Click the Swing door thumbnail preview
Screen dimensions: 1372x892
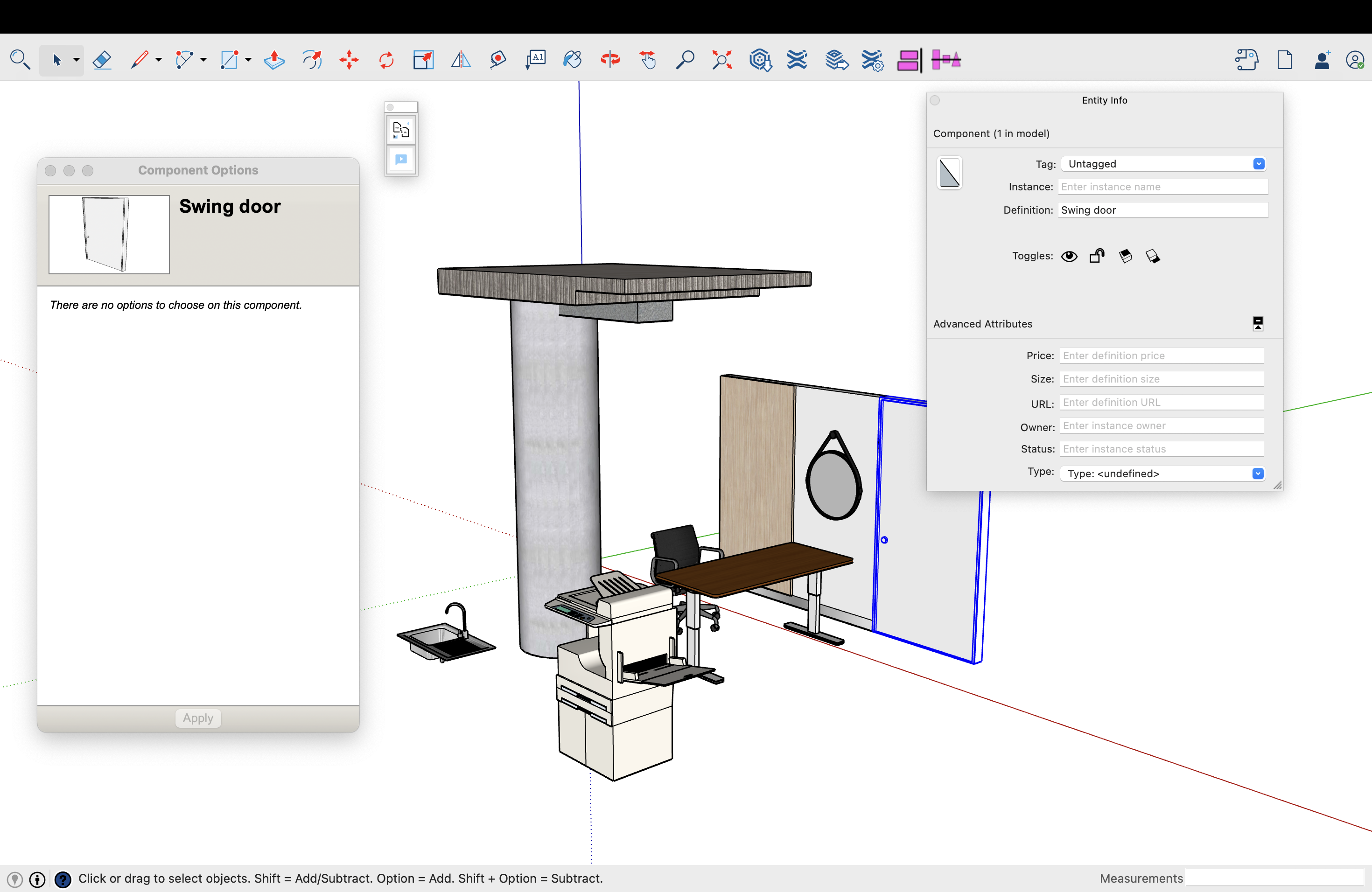(x=109, y=235)
